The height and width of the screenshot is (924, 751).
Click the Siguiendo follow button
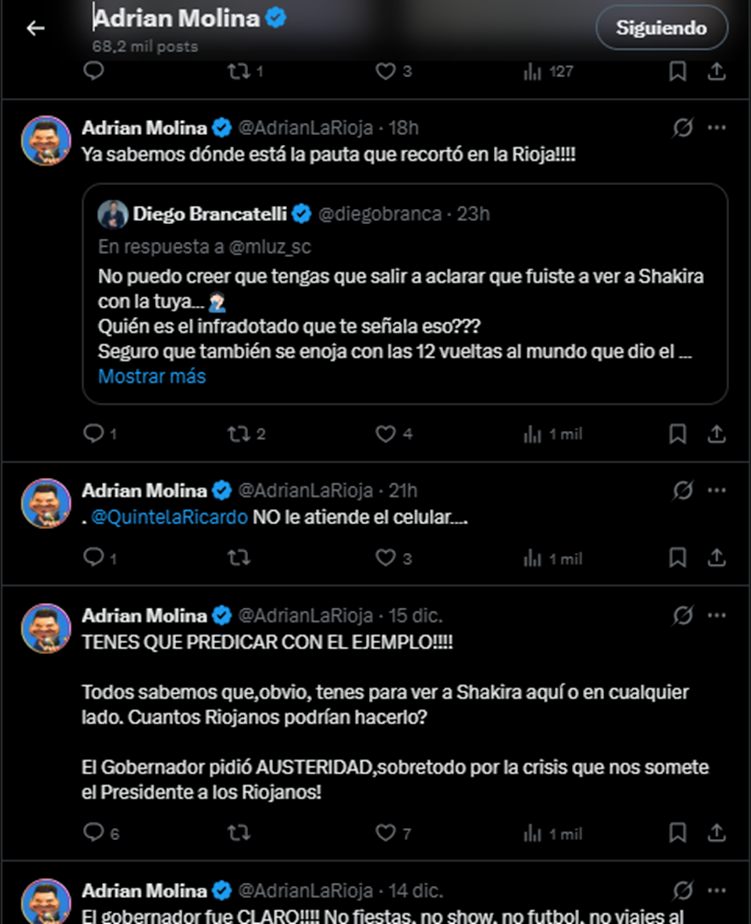661,28
